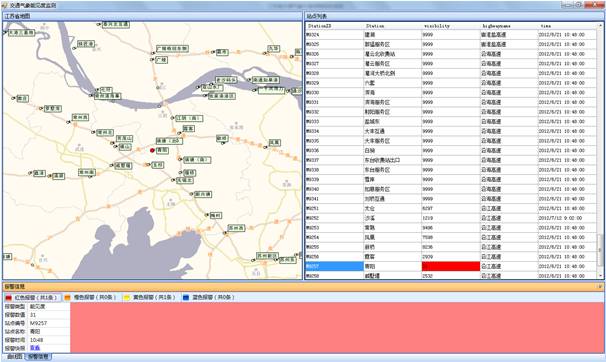Viewport: 606px width, 362px height.
Task: Click the 江阴（南） station map marker
Action: pyautogui.click(x=189, y=118)
